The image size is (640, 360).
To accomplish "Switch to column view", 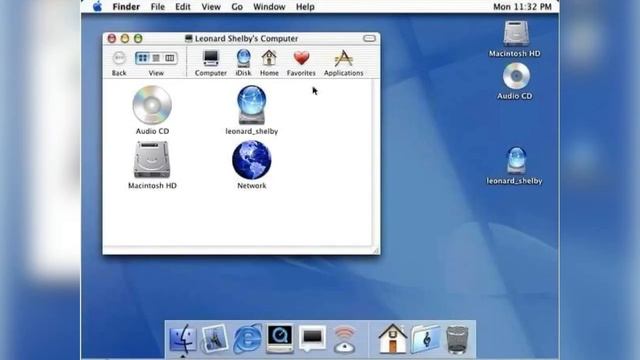I will (170, 58).
